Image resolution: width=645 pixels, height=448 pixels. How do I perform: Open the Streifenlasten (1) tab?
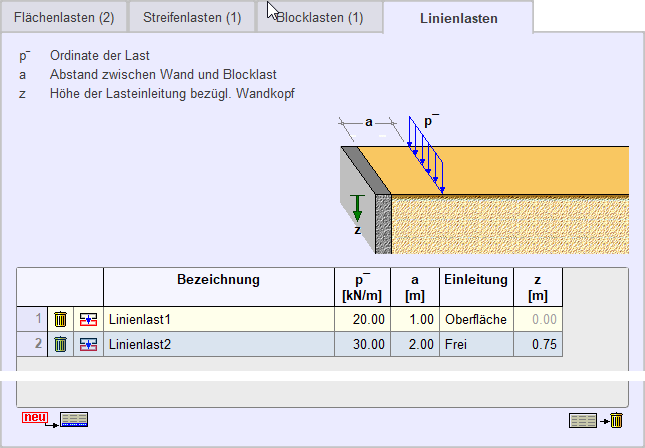pyautogui.click(x=191, y=19)
